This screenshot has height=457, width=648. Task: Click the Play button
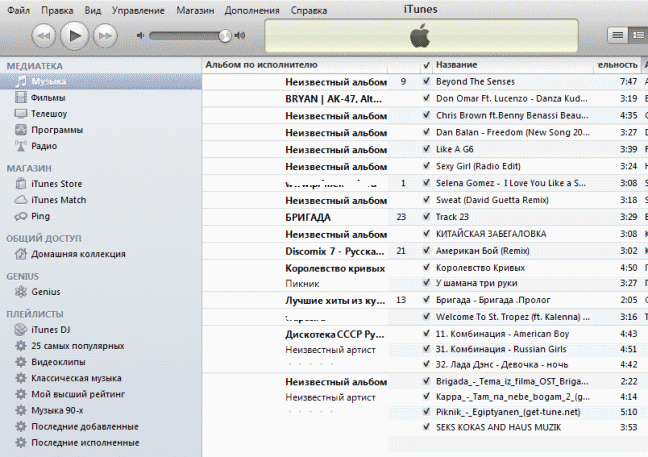point(74,36)
